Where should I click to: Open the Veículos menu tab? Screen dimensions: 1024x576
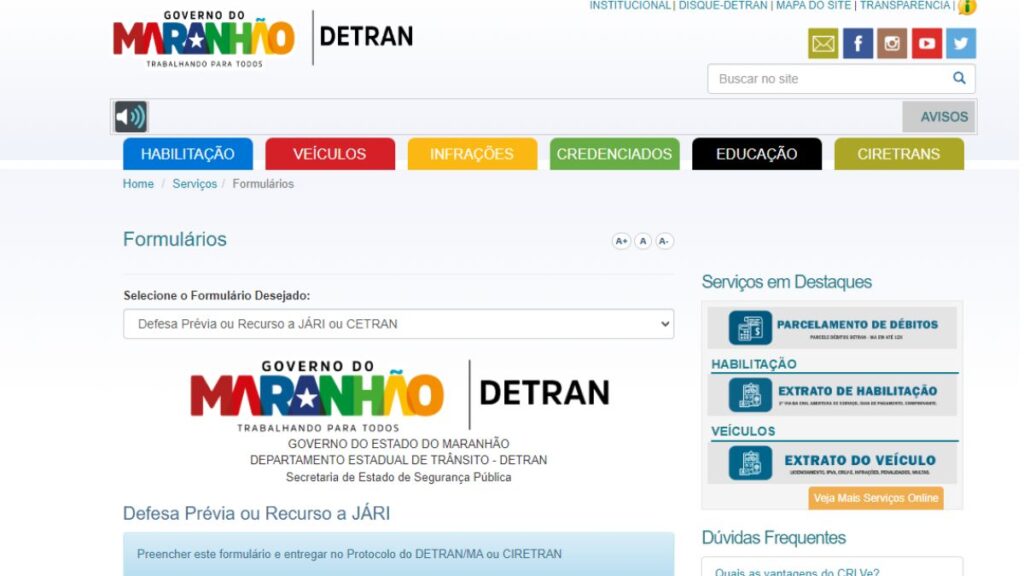click(x=329, y=154)
